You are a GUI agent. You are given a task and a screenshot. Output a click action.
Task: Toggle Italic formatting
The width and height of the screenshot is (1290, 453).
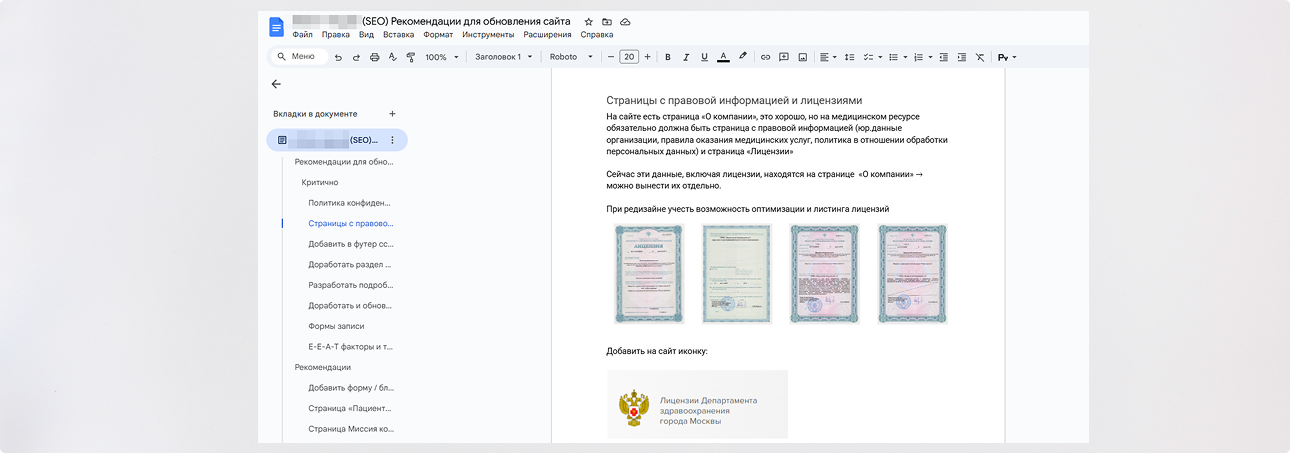686,57
